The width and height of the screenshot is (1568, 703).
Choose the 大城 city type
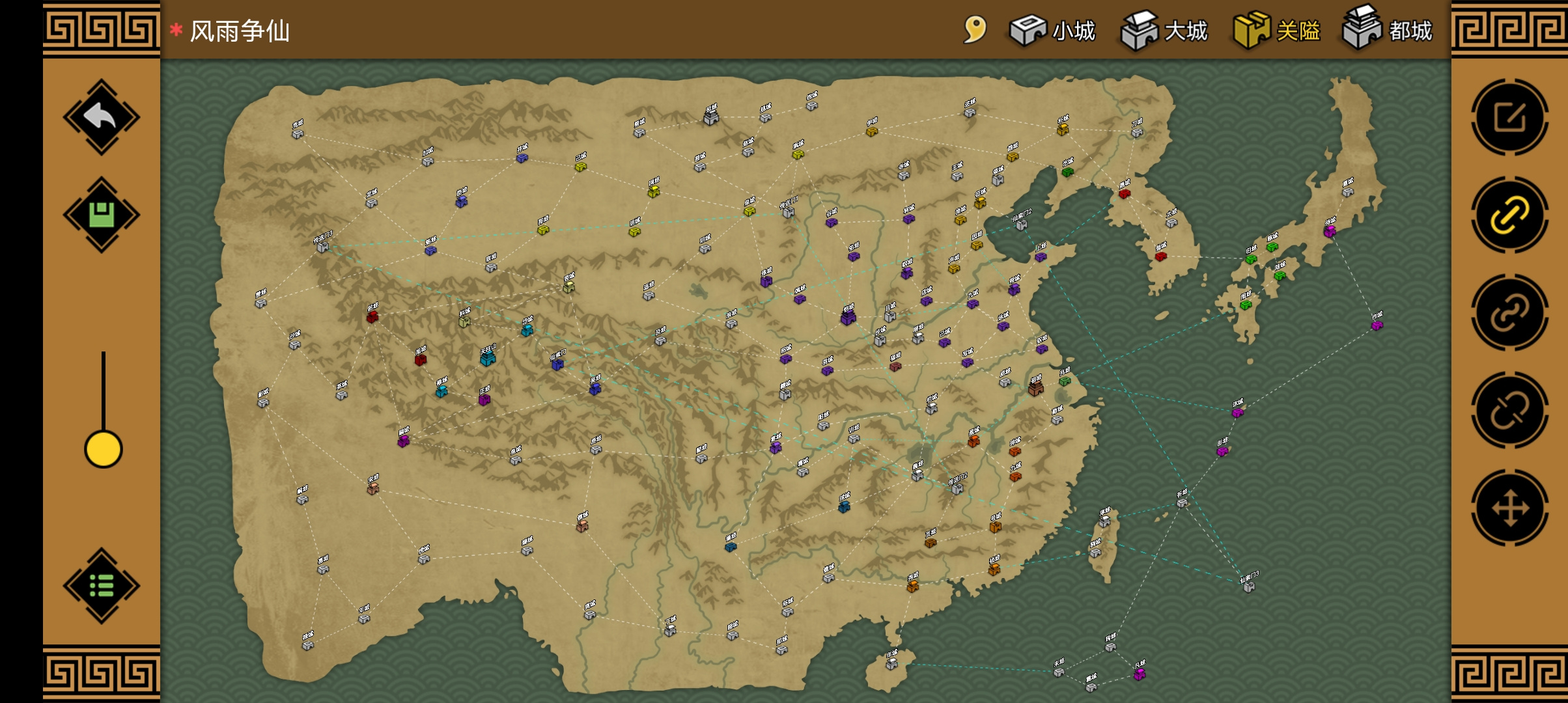(x=1164, y=30)
